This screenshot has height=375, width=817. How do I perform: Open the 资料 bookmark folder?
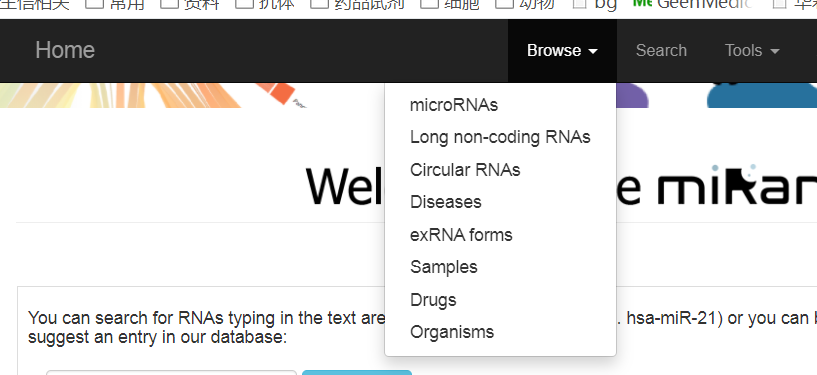(190, 4)
